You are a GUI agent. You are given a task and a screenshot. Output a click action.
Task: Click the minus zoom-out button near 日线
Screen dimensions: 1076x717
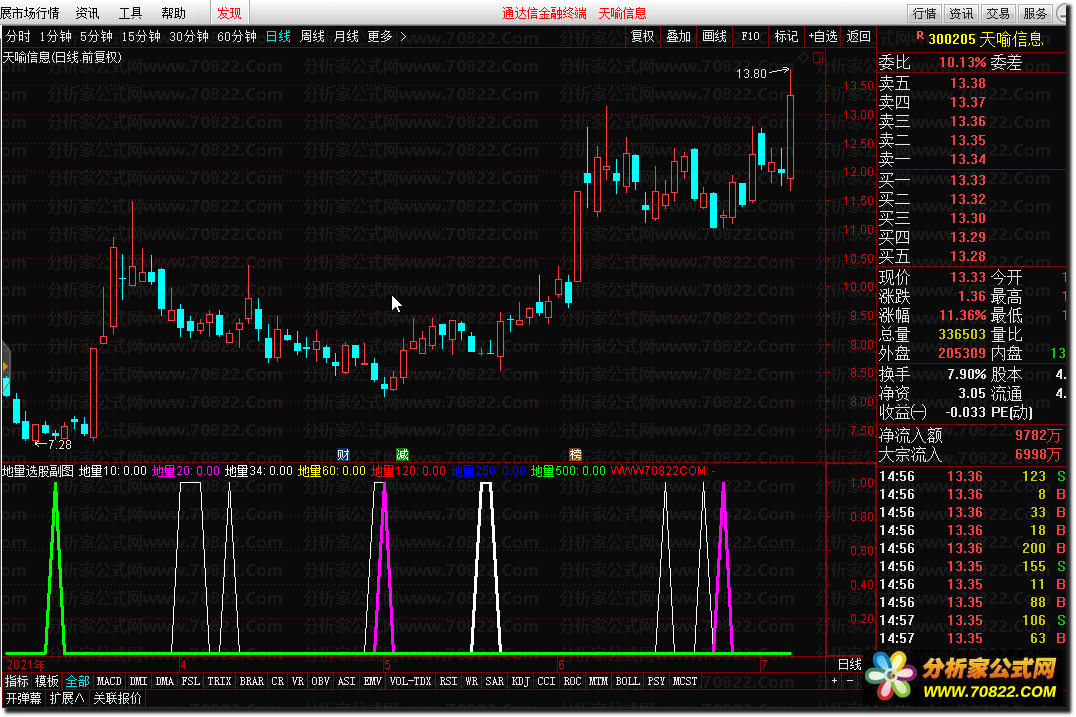pos(850,681)
